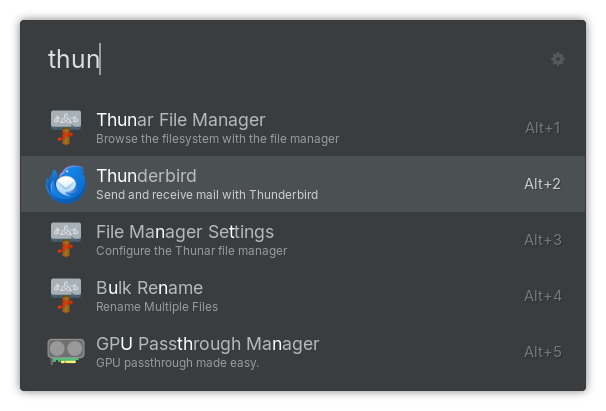606x411 pixels.
Task: Choose the Bulk Rename result title
Action: 149,288
